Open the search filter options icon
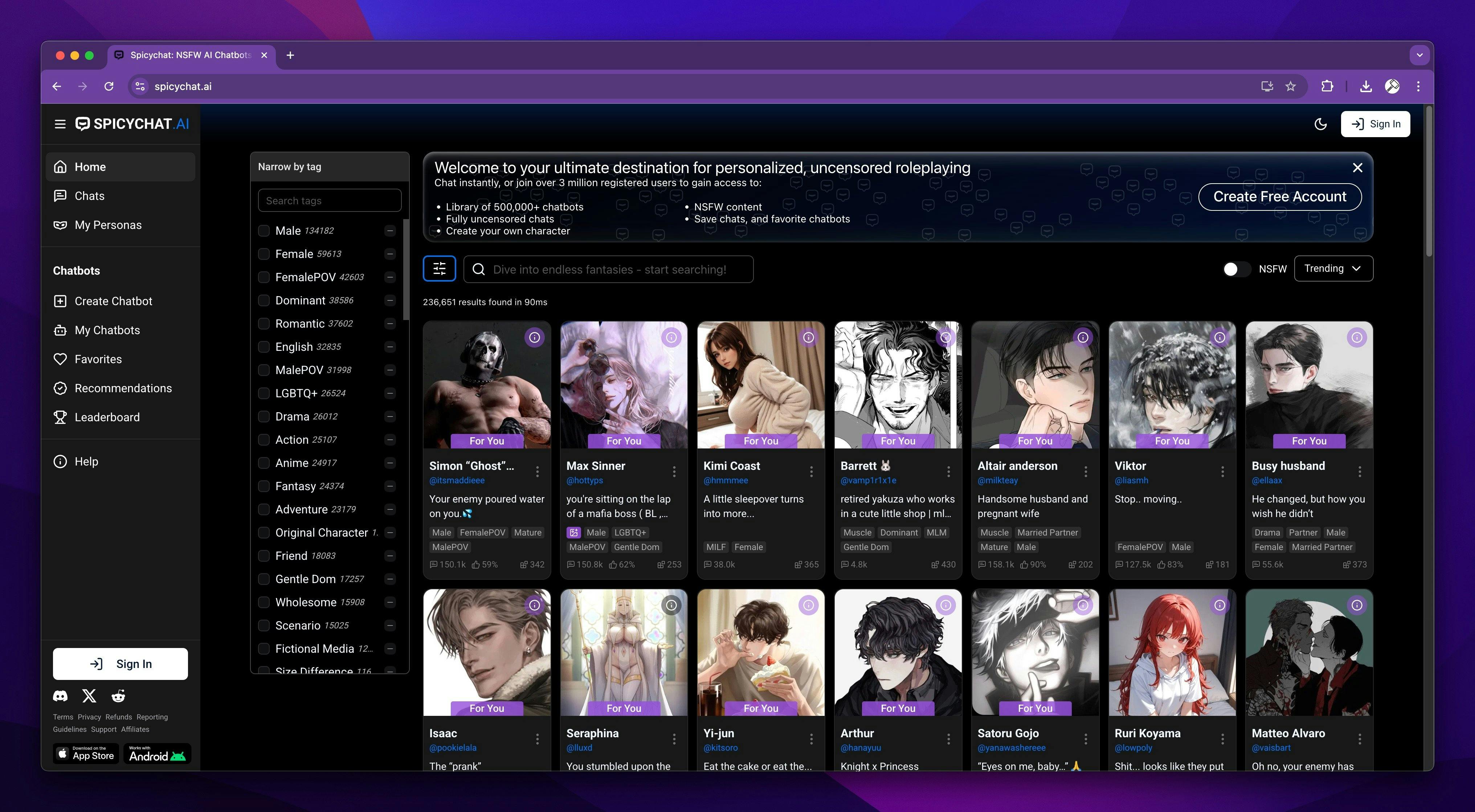The height and width of the screenshot is (812, 1475). click(x=439, y=268)
